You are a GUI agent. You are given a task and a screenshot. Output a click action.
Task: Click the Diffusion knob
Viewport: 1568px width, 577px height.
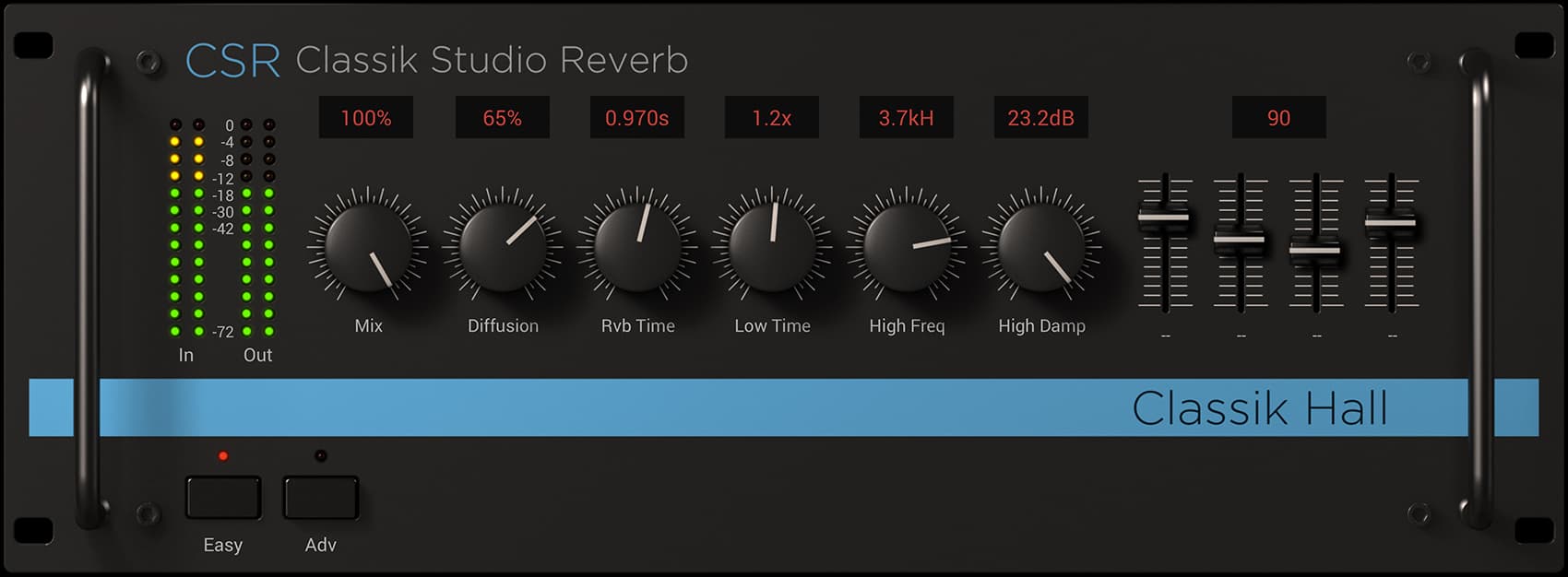pyautogui.click(x=503, y=246)
